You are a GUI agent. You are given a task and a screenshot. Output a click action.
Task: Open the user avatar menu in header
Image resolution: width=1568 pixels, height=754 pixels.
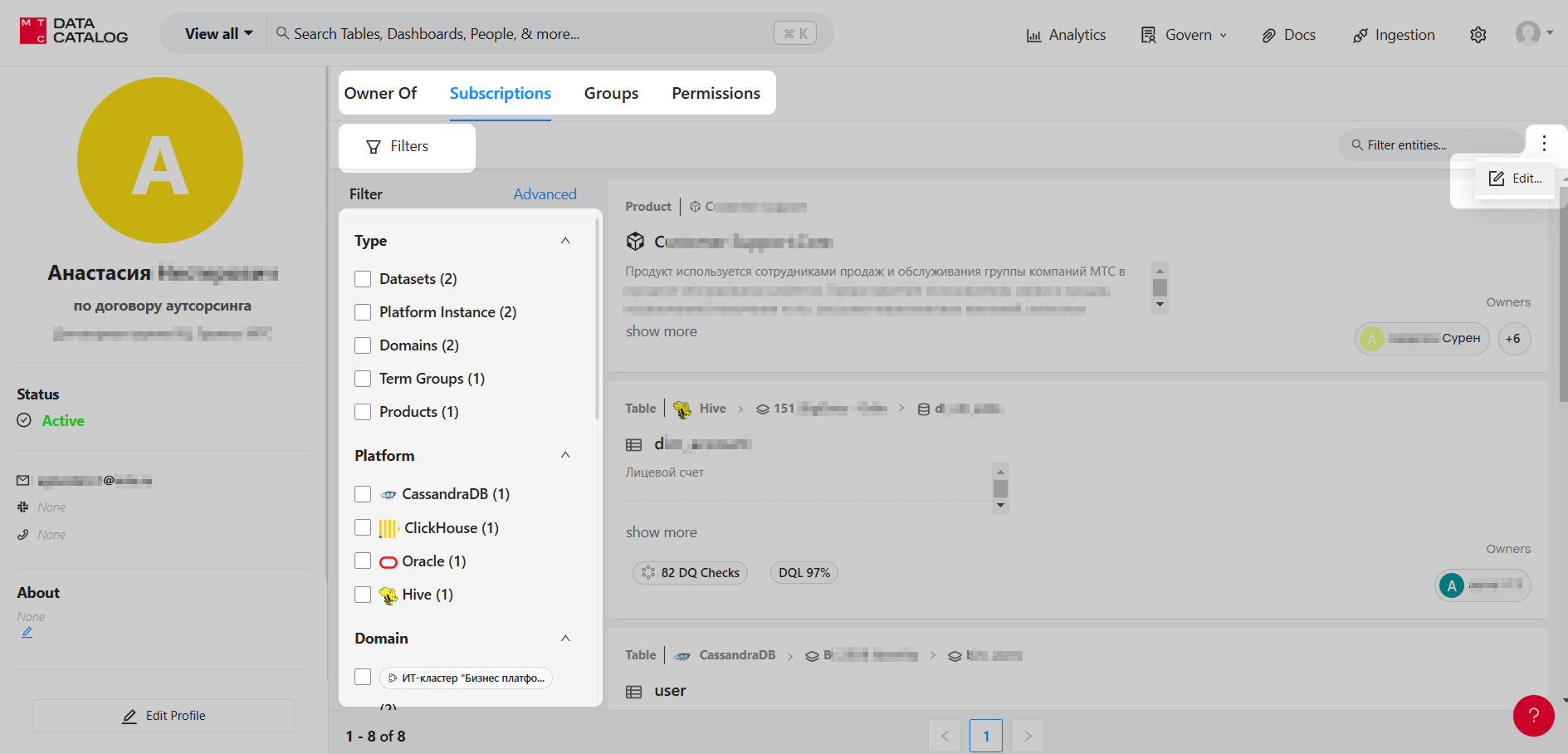pyautogui.click(x=1533, y=33)
